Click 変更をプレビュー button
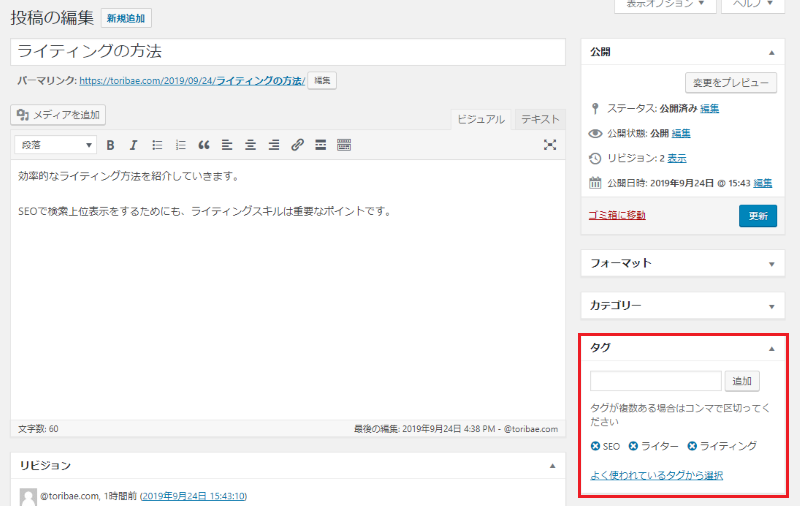Screen dimensions: 800x506 (731, 83)
